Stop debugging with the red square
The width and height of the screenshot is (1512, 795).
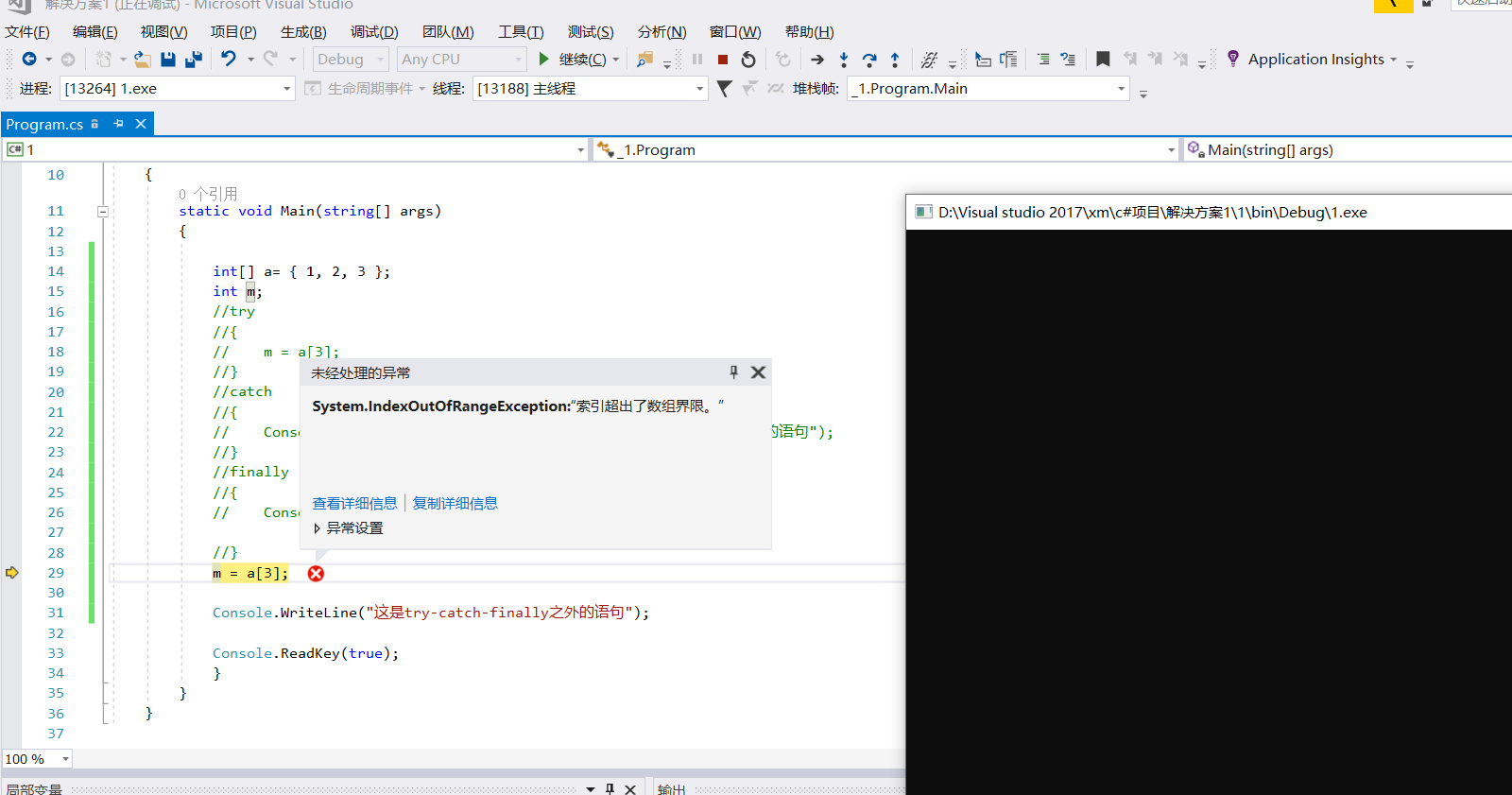(x=723, y=60)
